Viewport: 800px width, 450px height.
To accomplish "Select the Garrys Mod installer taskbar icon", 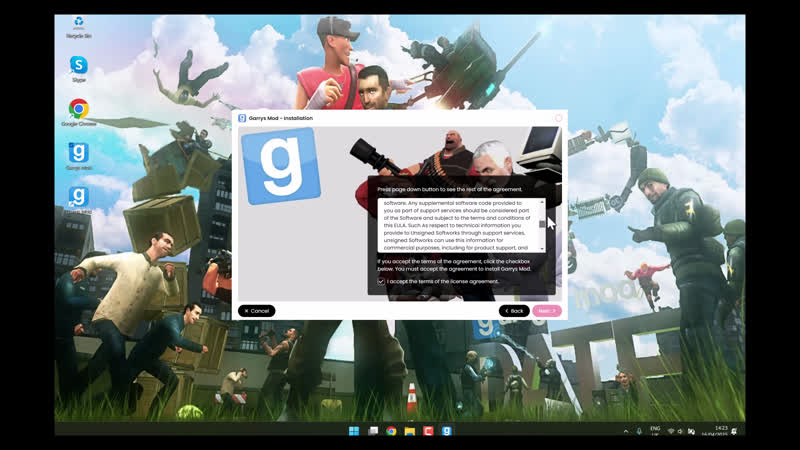I will (x=446, y=431).
